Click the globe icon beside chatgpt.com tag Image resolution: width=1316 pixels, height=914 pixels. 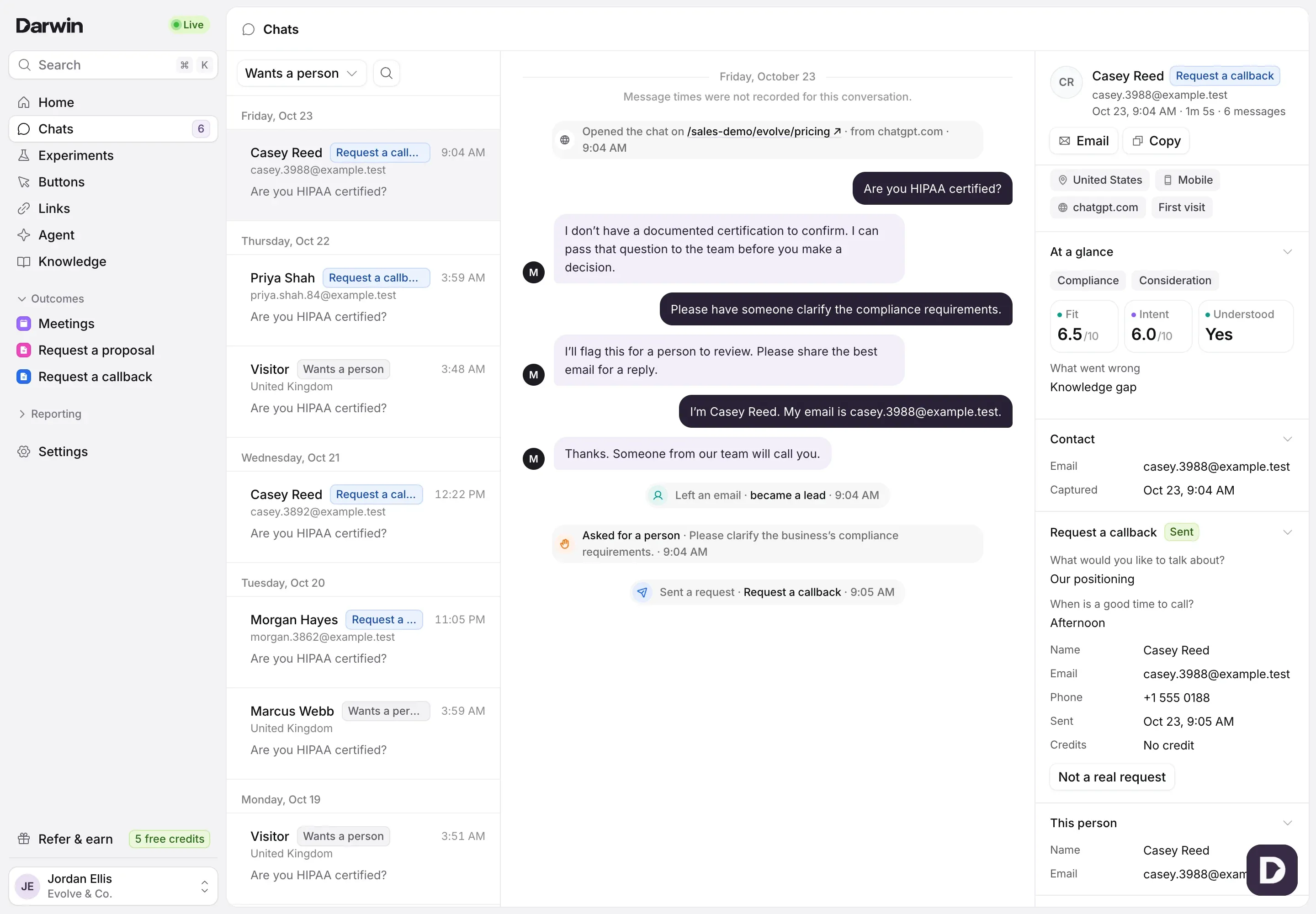tap(1063, 207)
